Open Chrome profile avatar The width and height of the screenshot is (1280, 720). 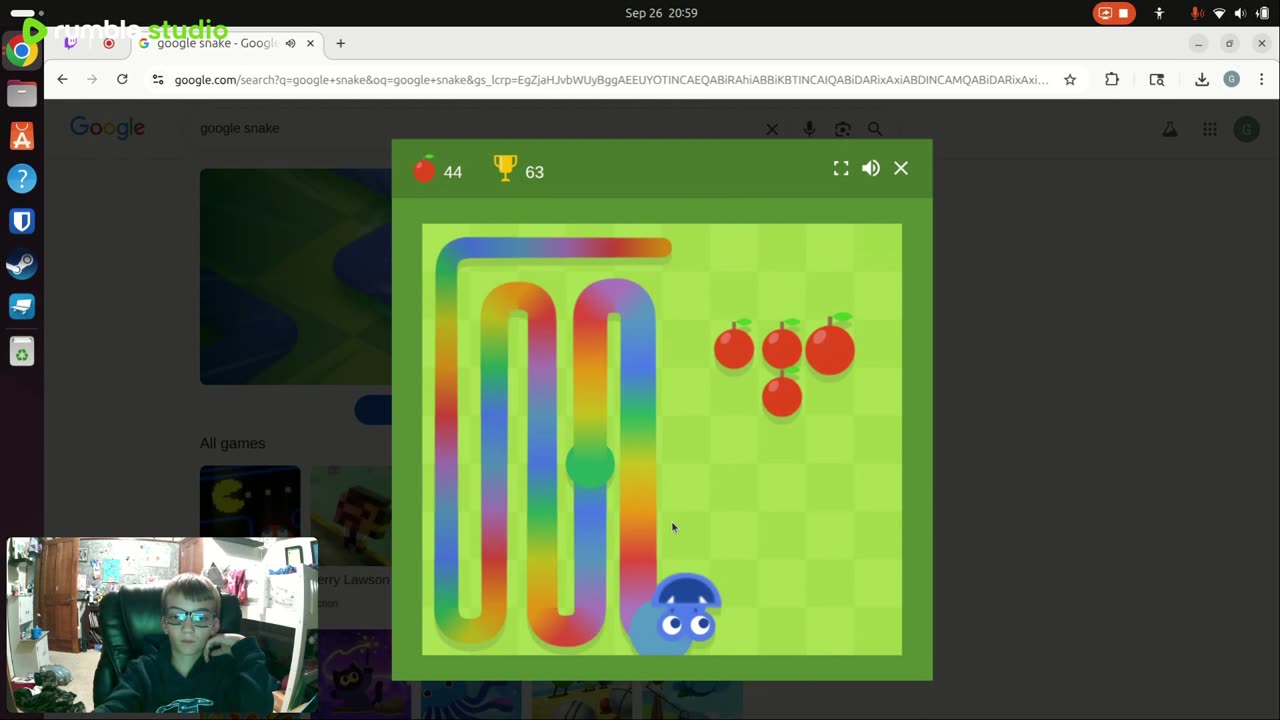(x=1232, y=80)
